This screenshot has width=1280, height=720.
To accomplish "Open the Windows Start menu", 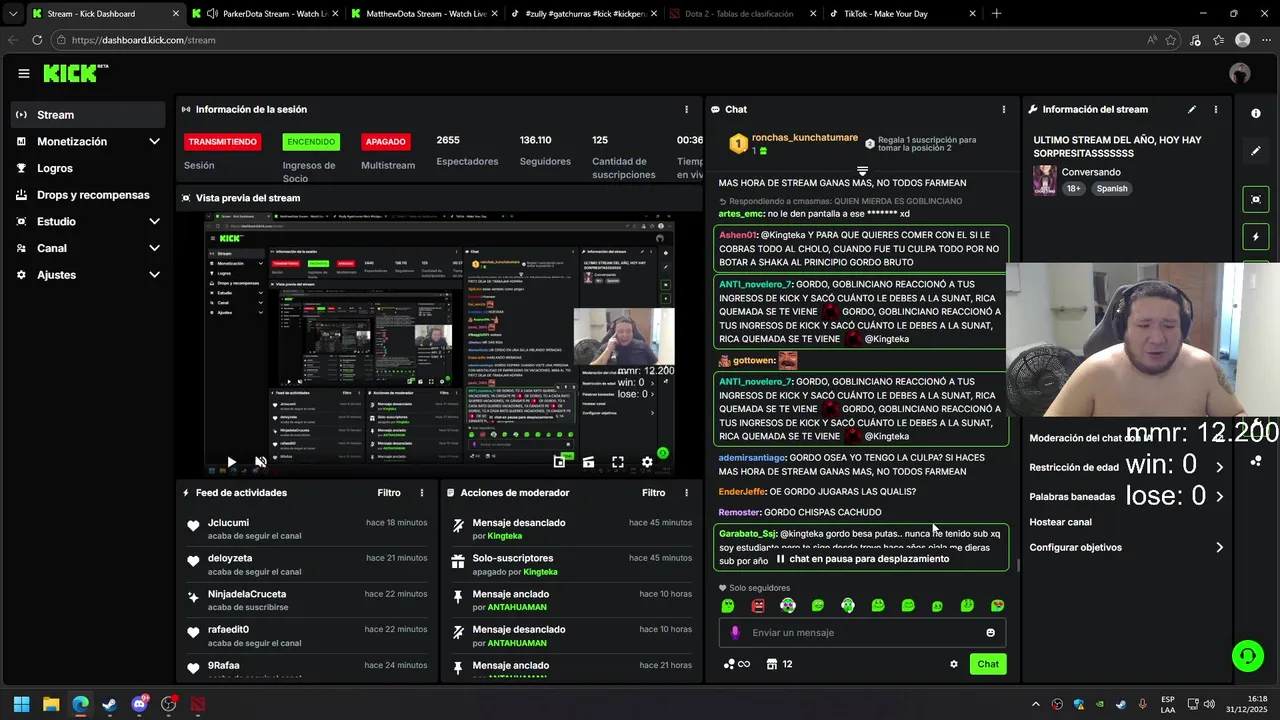I will (x=21, y=705).
